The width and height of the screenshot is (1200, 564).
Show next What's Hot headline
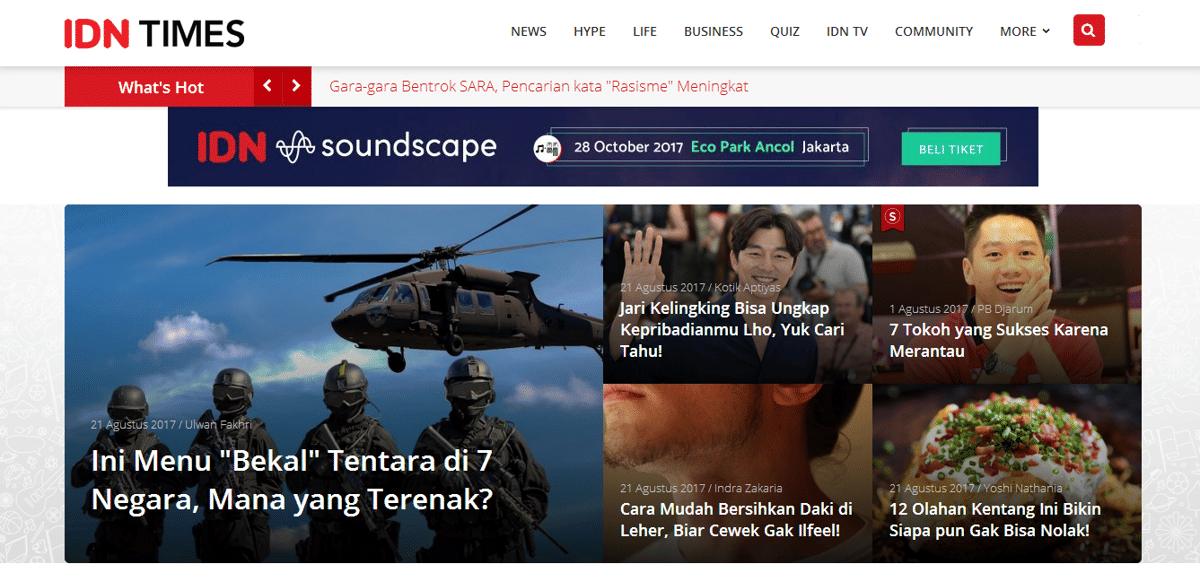pyautogui.click(x=296, y=87)
